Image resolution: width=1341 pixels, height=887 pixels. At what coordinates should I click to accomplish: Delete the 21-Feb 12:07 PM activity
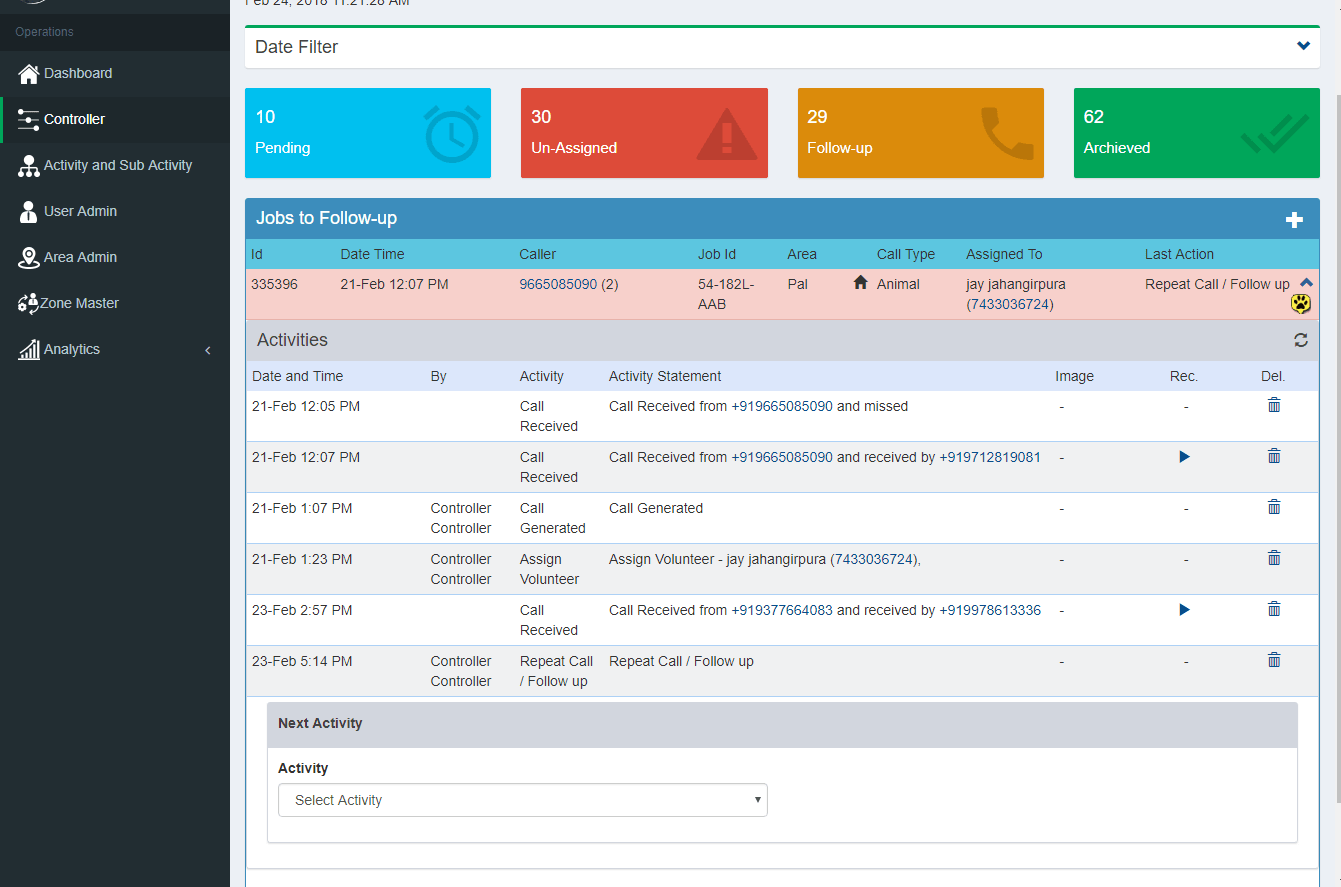click(x=1274, y=456)
